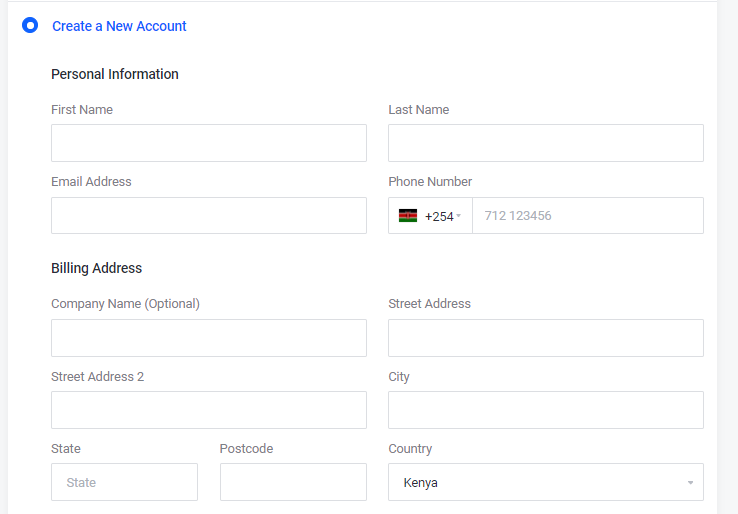Click the Create a New Account link text

pyautogui.click(x=119, y=26)
